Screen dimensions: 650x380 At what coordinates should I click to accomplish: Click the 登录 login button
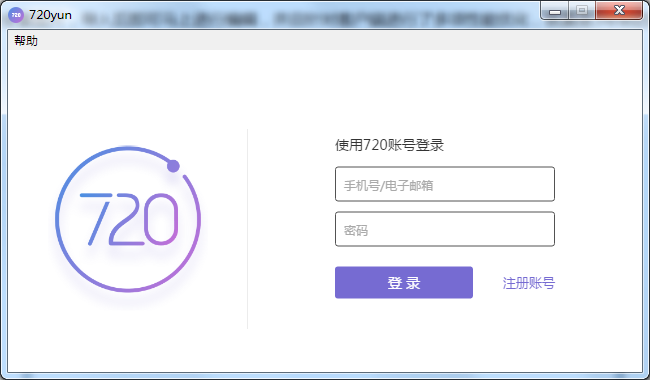click(x=404, y=283)
